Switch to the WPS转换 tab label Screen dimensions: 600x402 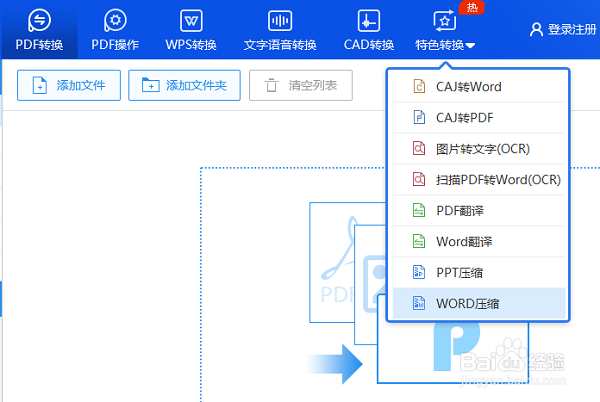point(191,45)
